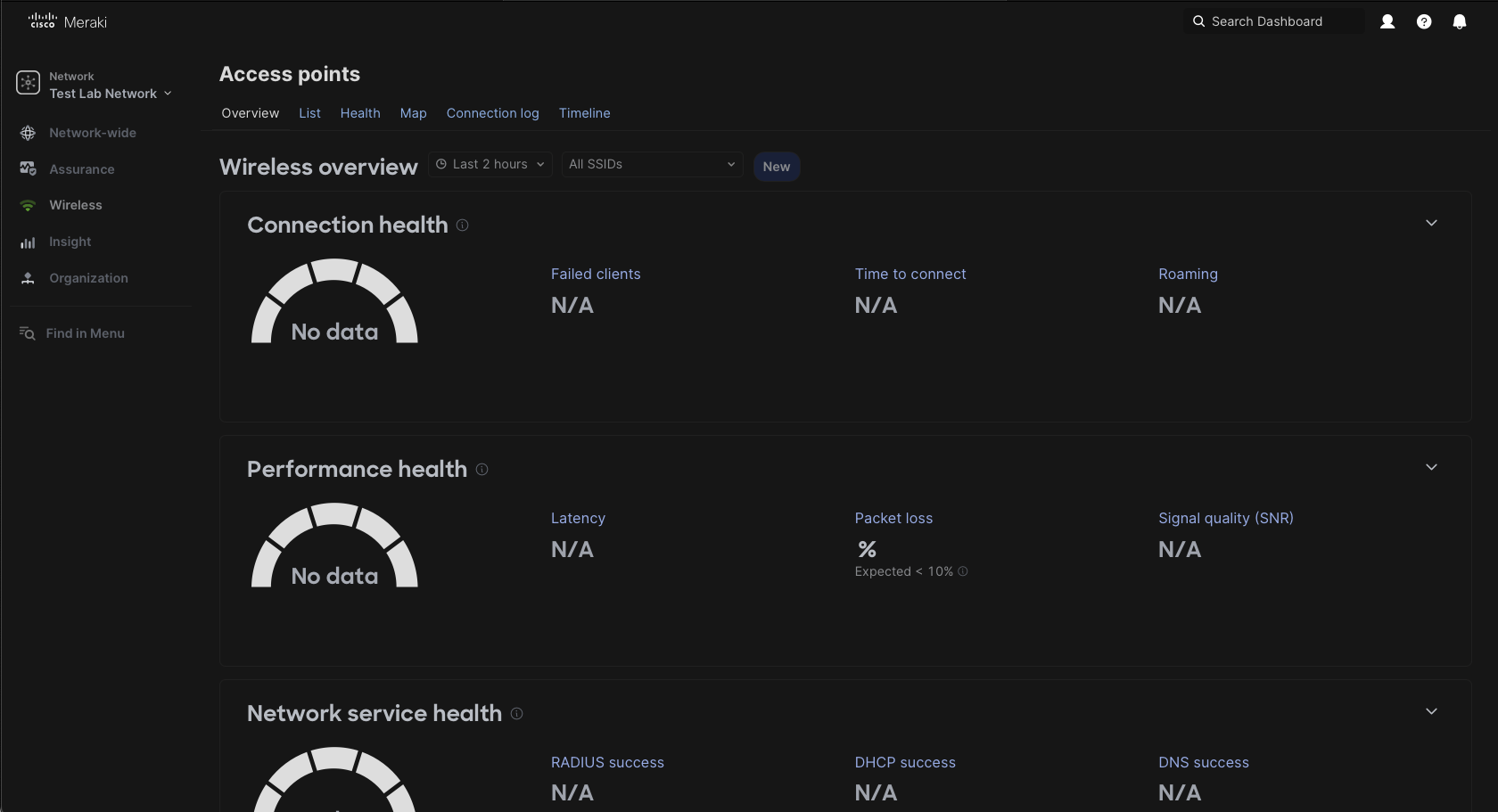Open the Organization section in sidebar
Image resolution: width=1498 pixels, height=812 pixels.
click(87, 278)
